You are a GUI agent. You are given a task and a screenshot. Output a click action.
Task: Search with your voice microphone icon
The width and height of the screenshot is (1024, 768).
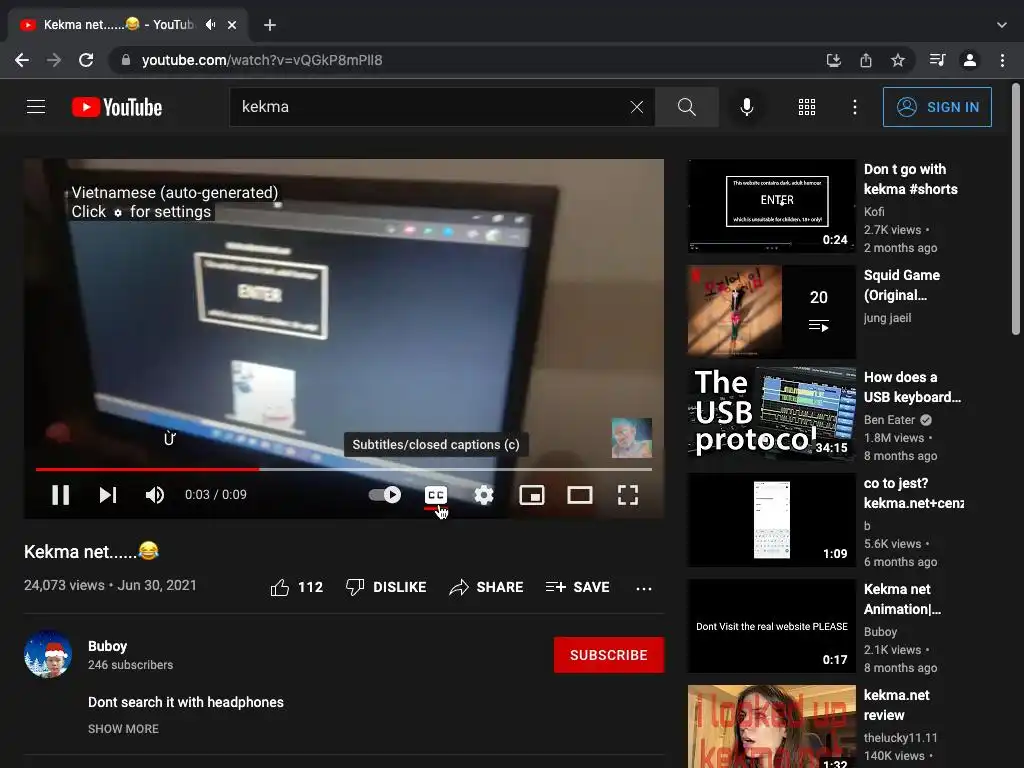tap(746, 107)
